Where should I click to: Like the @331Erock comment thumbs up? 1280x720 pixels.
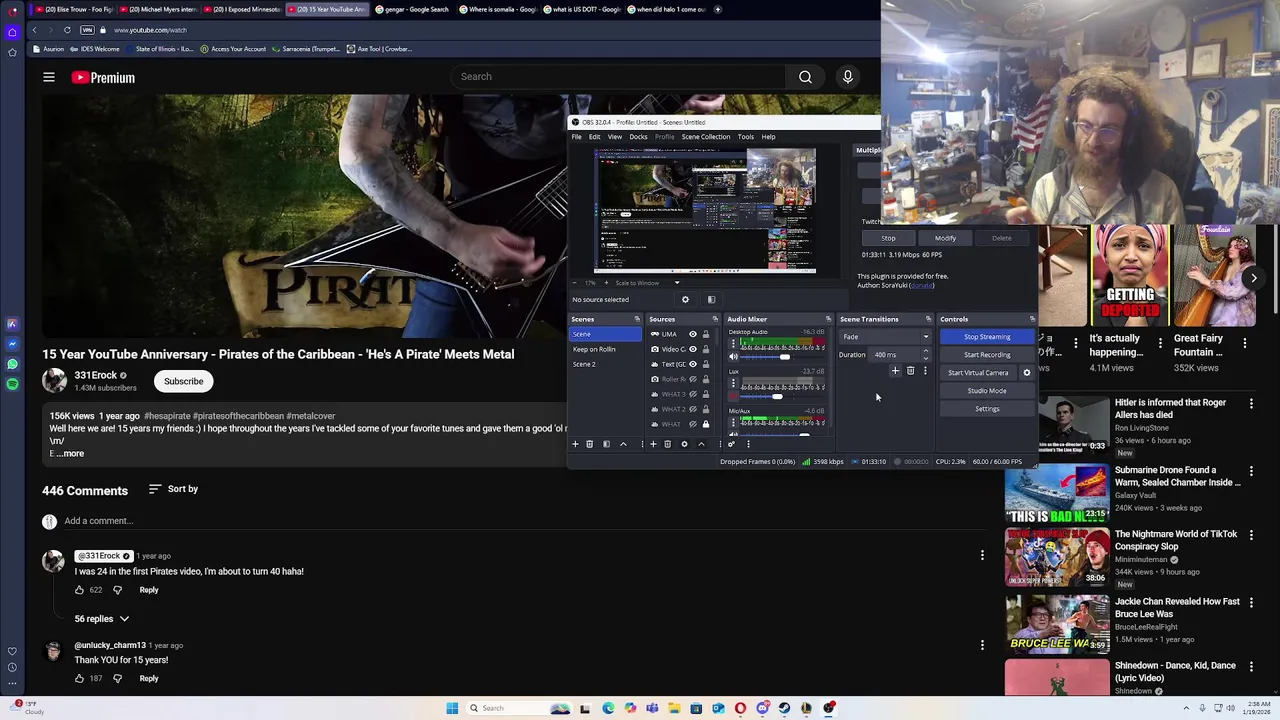(79, 590)
